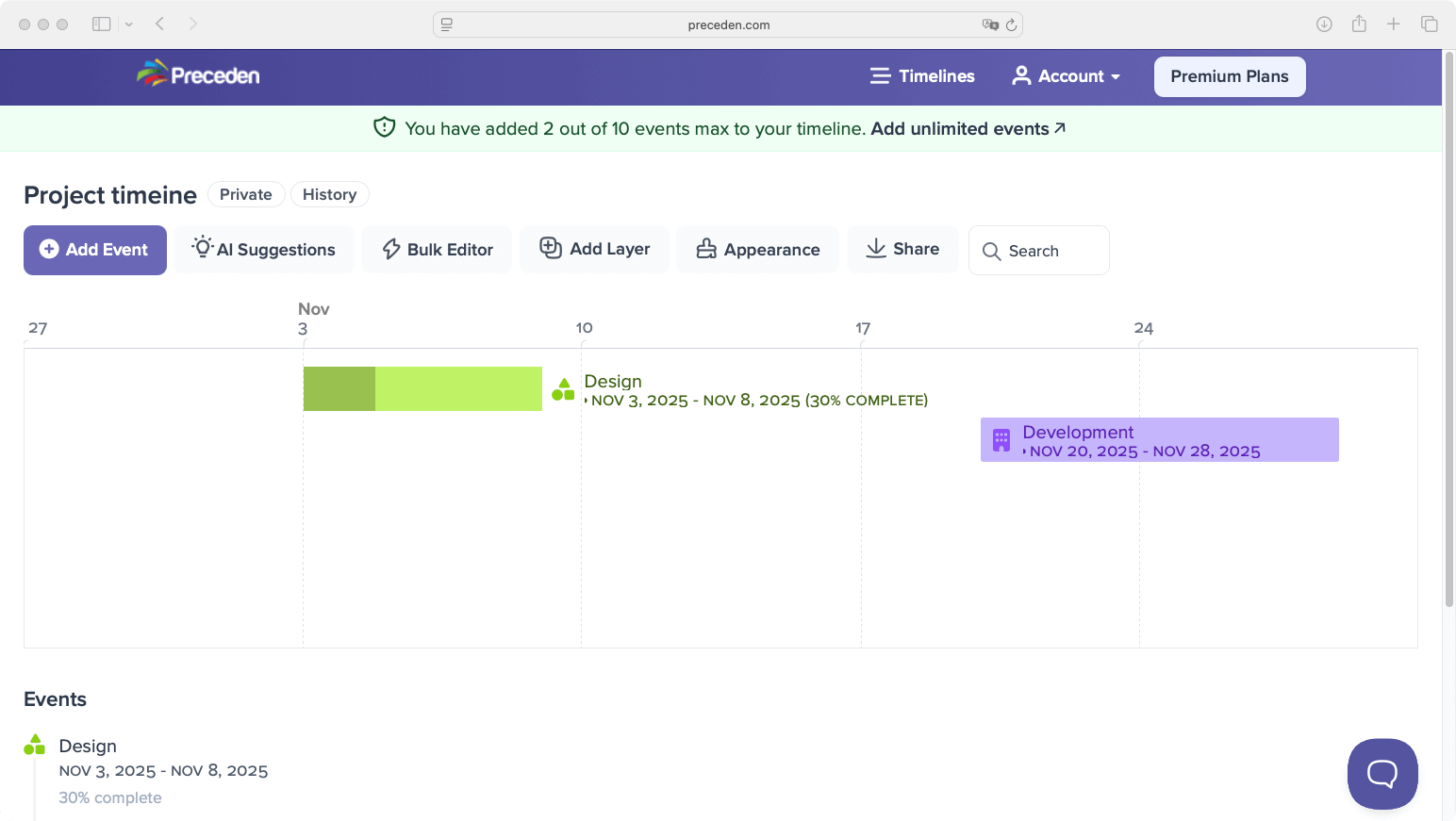Open the Share export menu

point(902,249)
